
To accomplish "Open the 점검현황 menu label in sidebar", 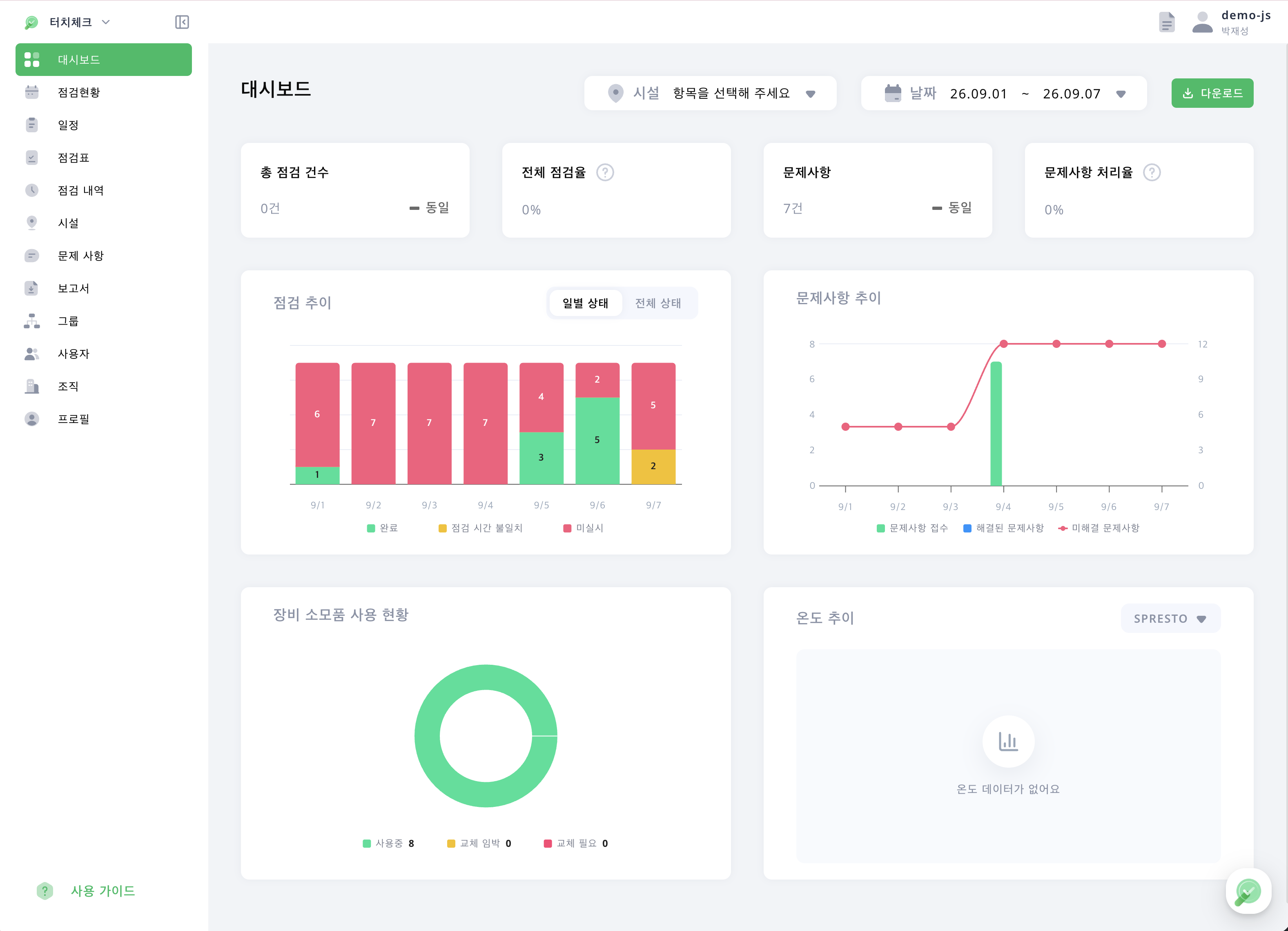I will tap(79, 92).
